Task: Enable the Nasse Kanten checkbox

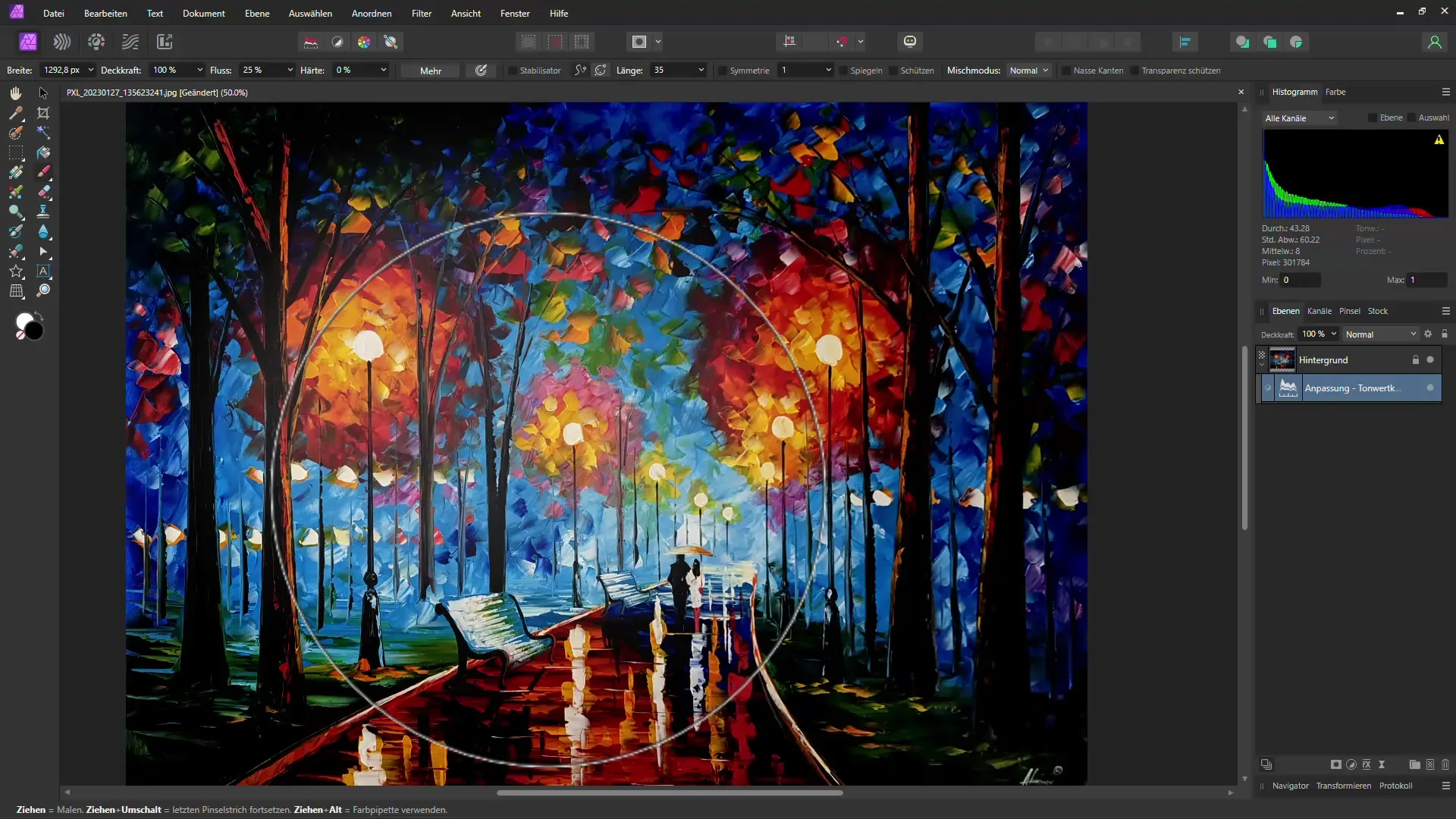Action: (x=1066, y=71)
